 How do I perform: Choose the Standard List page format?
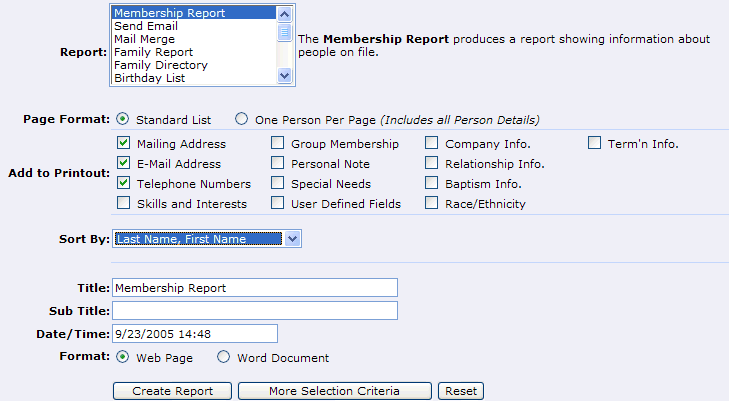click(x=123, y=120)
